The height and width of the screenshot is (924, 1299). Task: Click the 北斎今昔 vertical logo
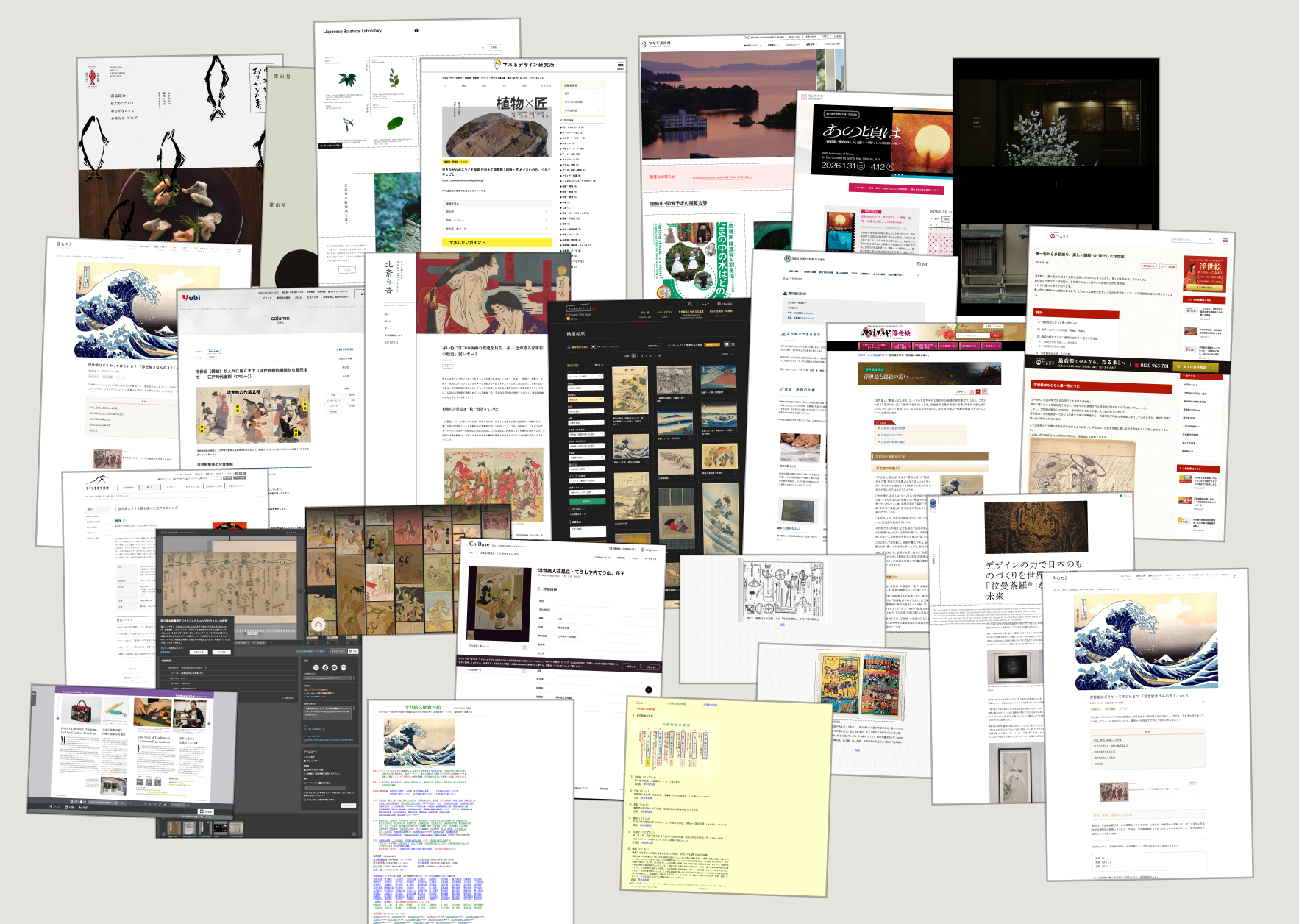pyautogui.click(x=389, y=277)
